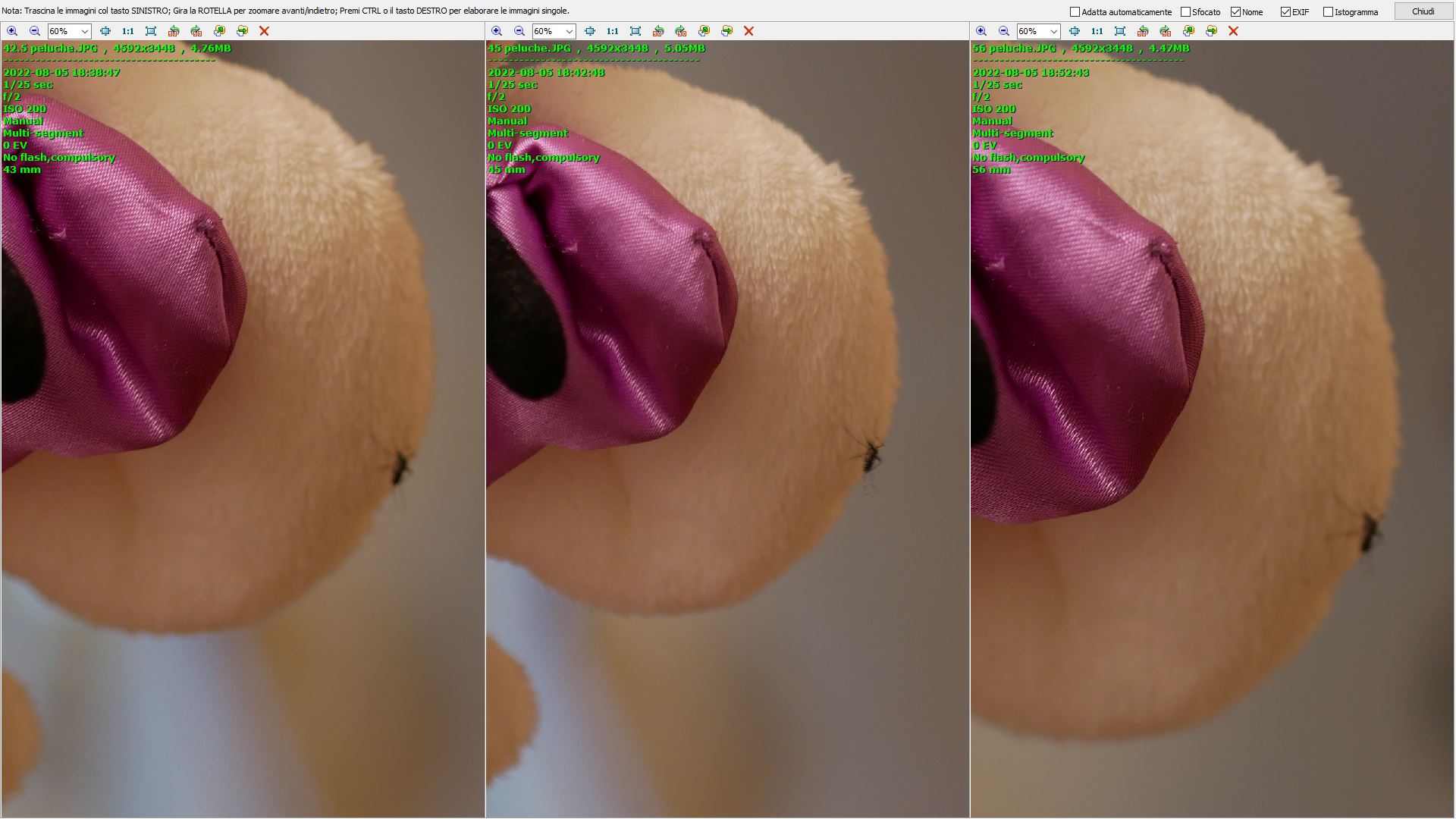Disable the EXIF overlay checkbox
Viewport: 1456px width, 819px height.
[x=1286, y=12]
